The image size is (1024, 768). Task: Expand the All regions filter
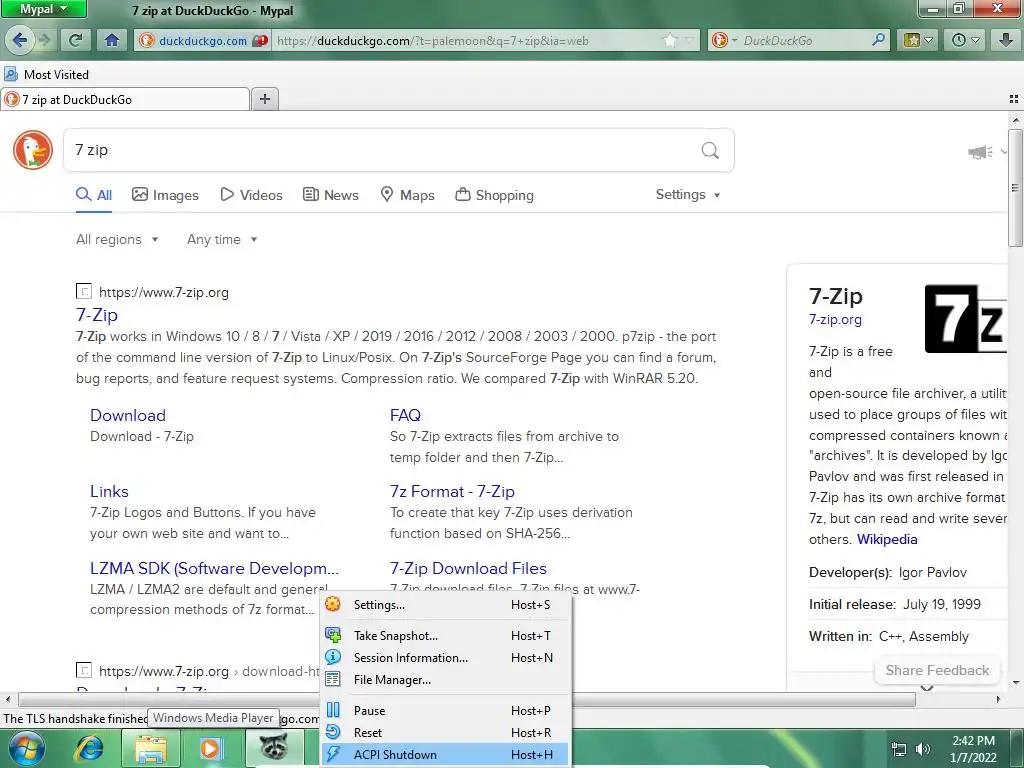click(x=117, y=239)
